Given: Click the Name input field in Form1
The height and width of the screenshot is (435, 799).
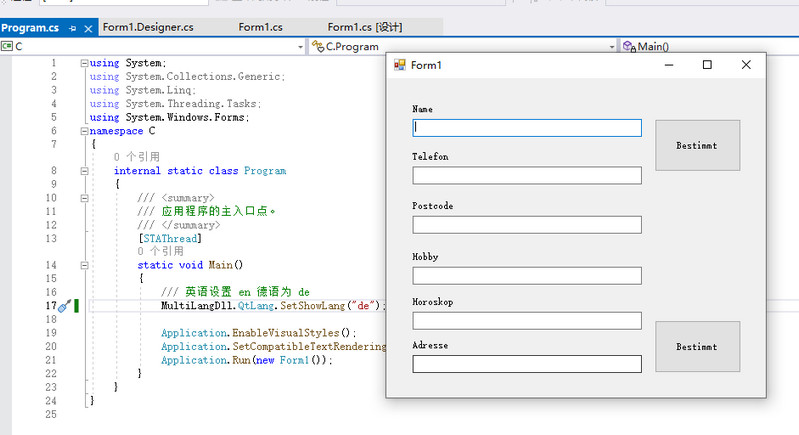Looking at the screenshot, I should [x=527, y=128].
